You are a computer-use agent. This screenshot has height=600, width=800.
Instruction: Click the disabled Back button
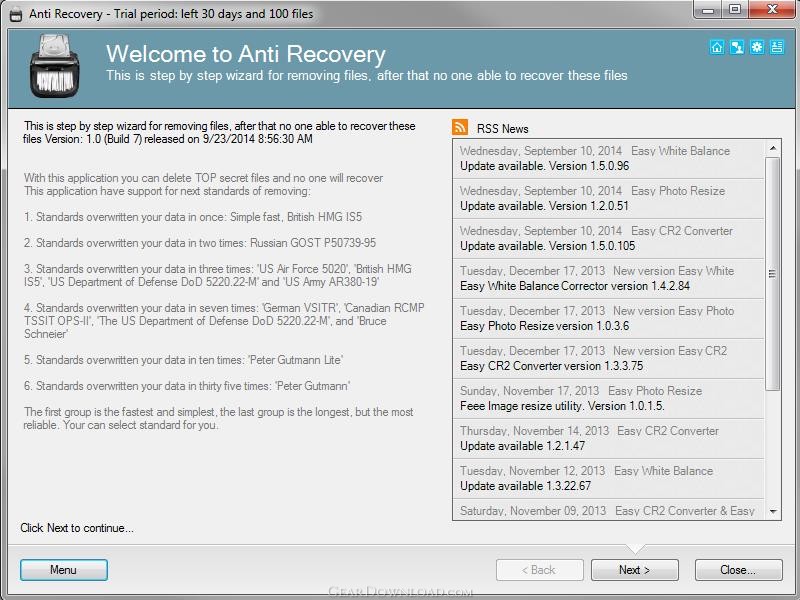[x=539, y=570]
